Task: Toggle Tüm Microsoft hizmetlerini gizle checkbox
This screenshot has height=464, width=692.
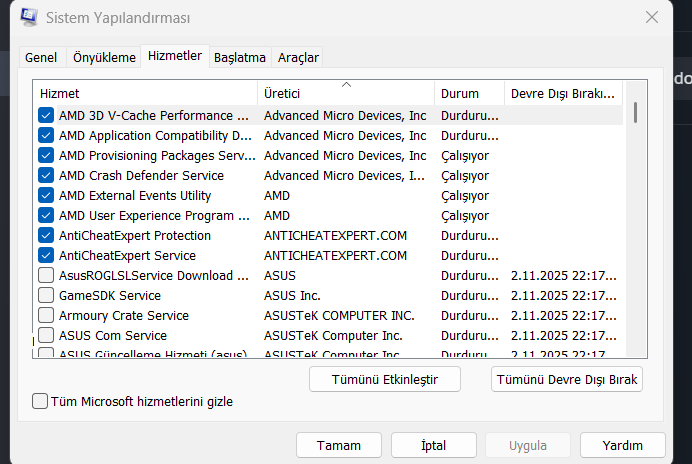Action: tap(40, 401)
